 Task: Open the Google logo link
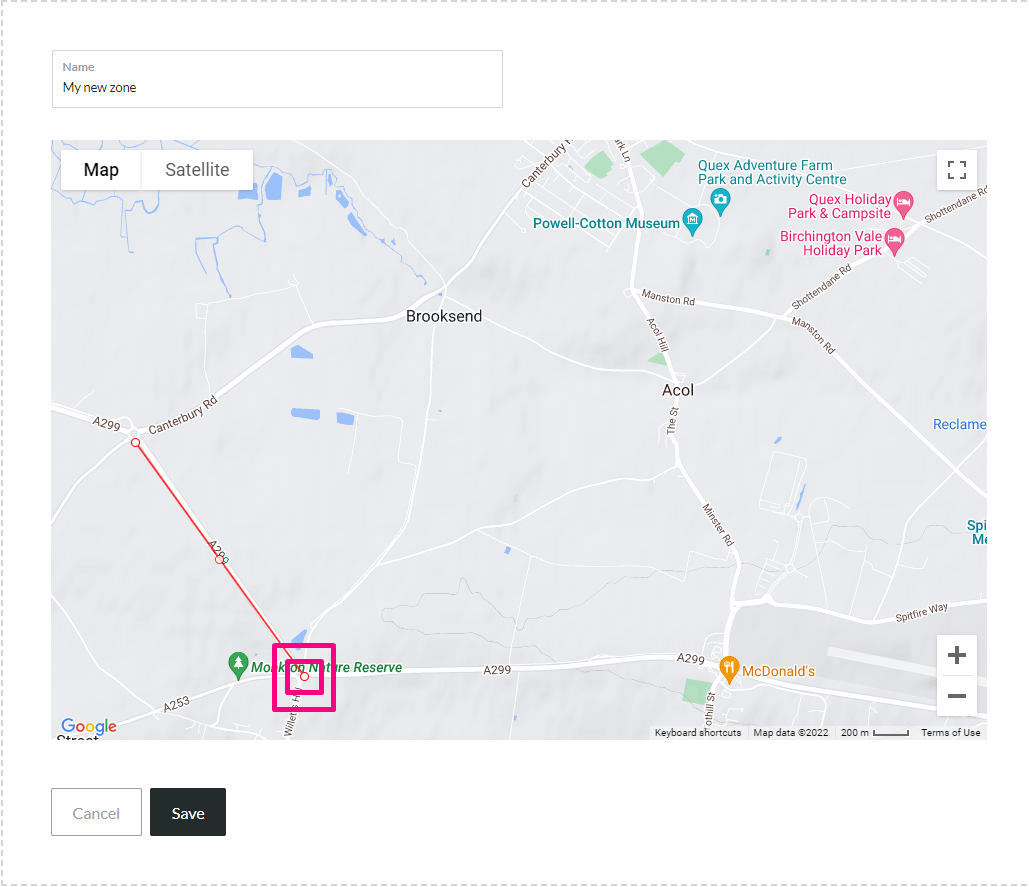(89, 726)
